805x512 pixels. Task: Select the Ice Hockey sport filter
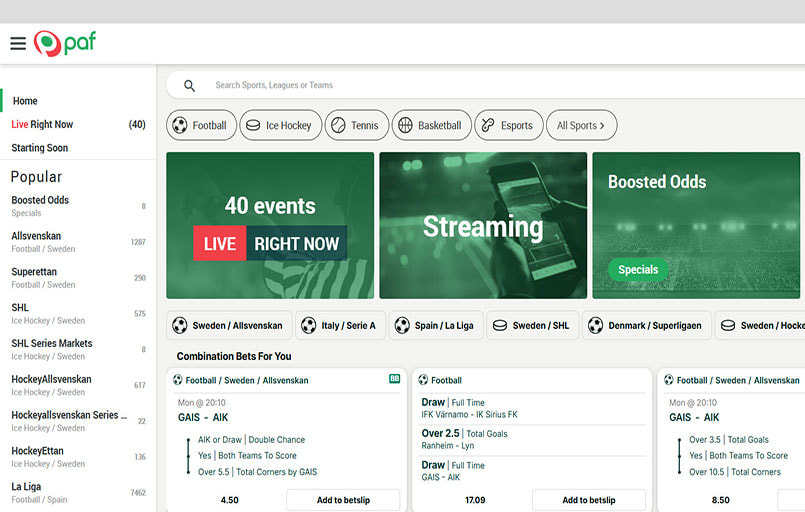(x=280, y=125)
